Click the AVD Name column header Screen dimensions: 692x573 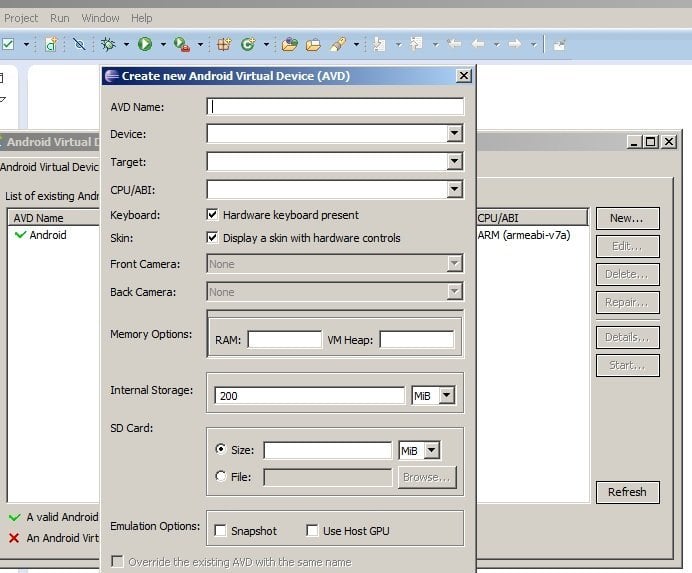click(54, 218)
